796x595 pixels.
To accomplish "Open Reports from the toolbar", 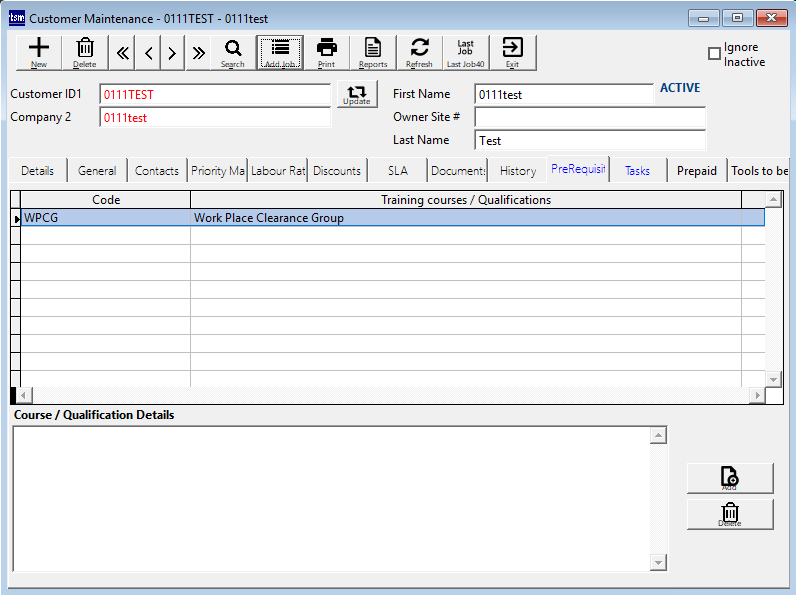I will pos(373,52).
